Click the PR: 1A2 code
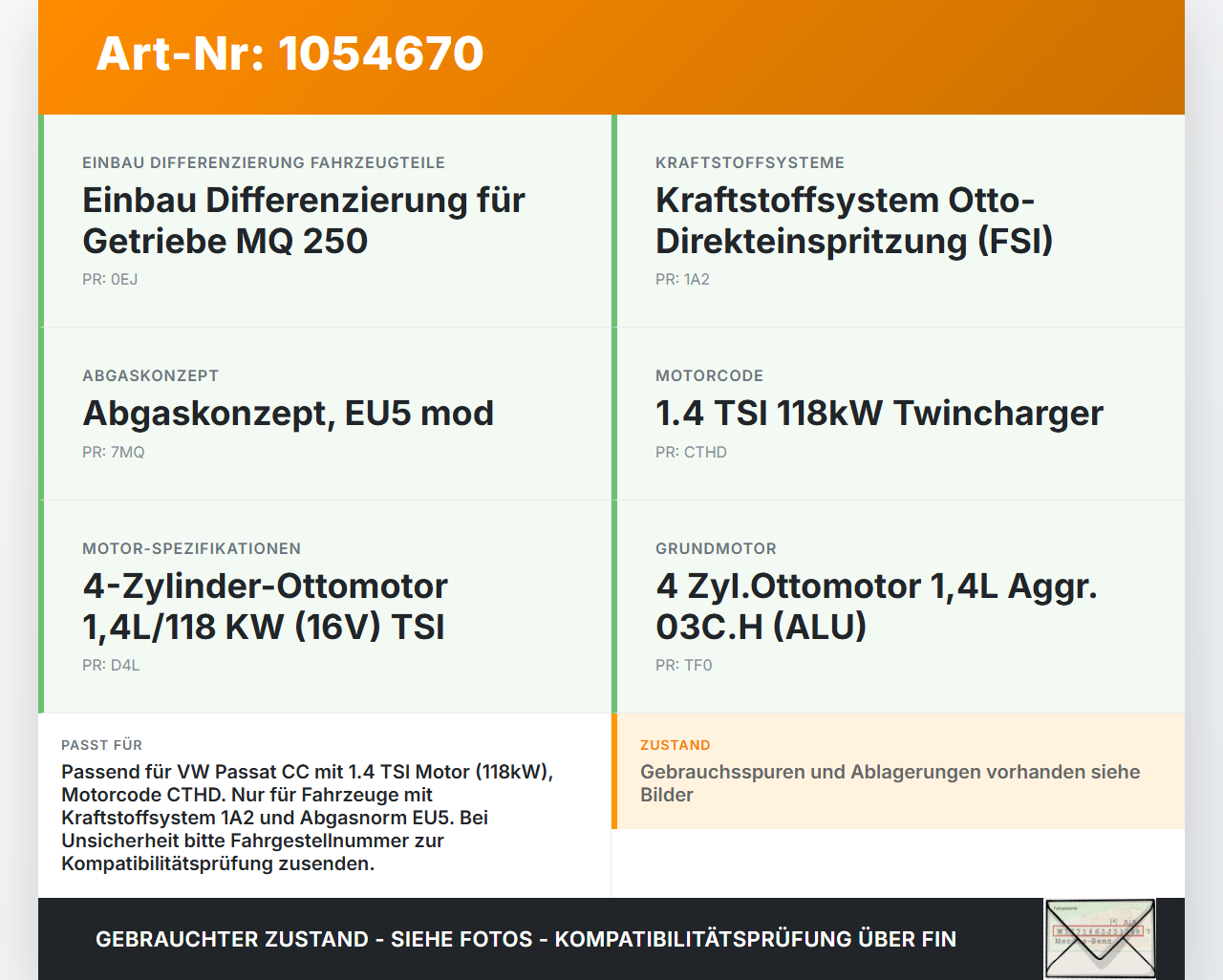Viewport: 1223px width, 980px height. click(x=682, y=279)
